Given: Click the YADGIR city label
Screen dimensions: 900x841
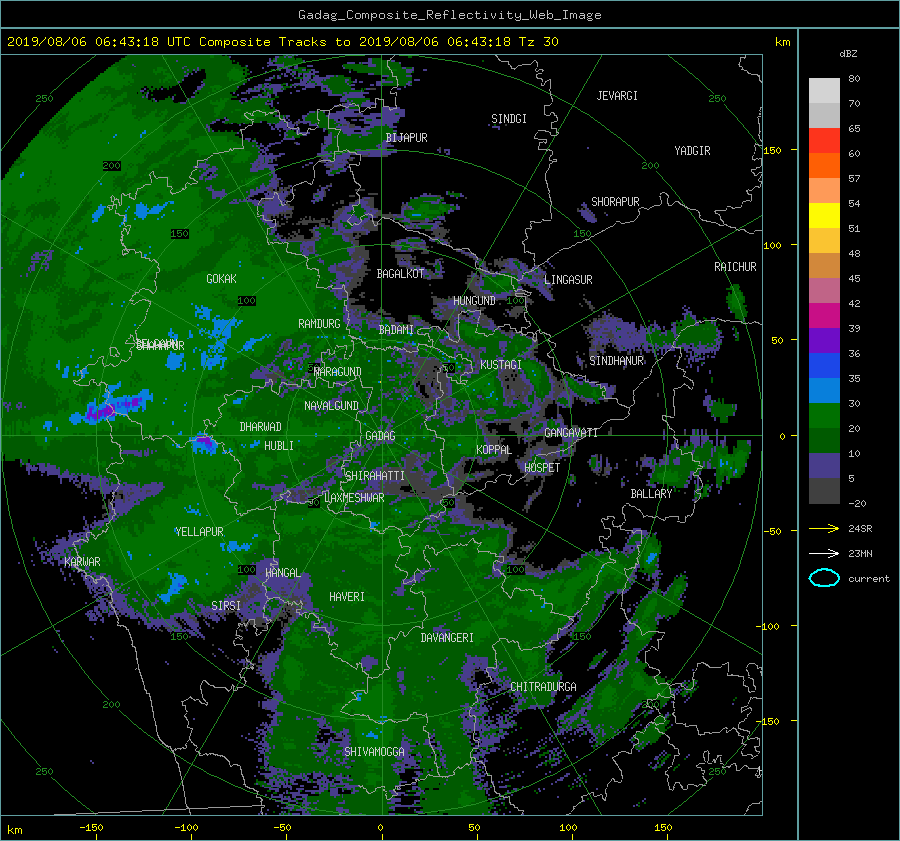Looking at the screenshot, I should pyautogui.click(x=692, y=151).
